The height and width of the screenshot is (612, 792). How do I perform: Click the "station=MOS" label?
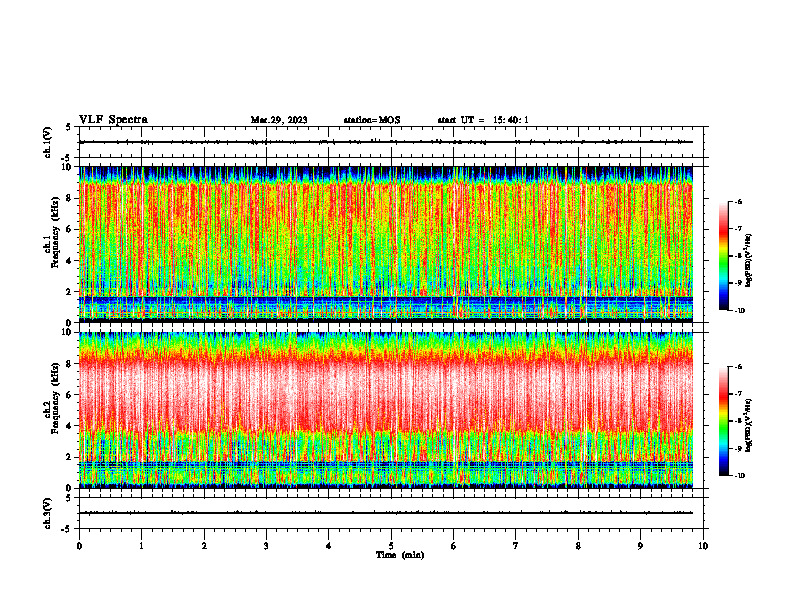tap(372, 120)
